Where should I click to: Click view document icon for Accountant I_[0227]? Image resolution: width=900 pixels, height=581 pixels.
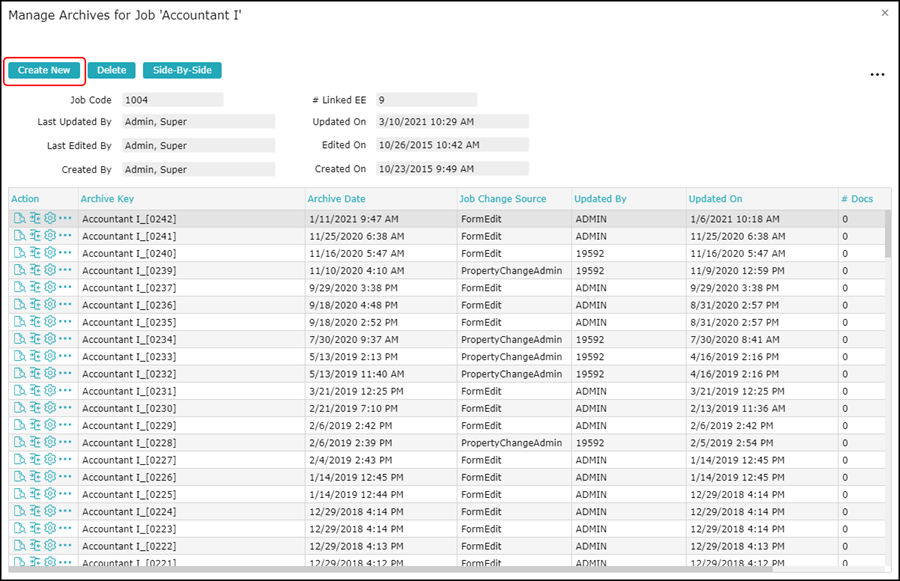[x=19, y=460]
